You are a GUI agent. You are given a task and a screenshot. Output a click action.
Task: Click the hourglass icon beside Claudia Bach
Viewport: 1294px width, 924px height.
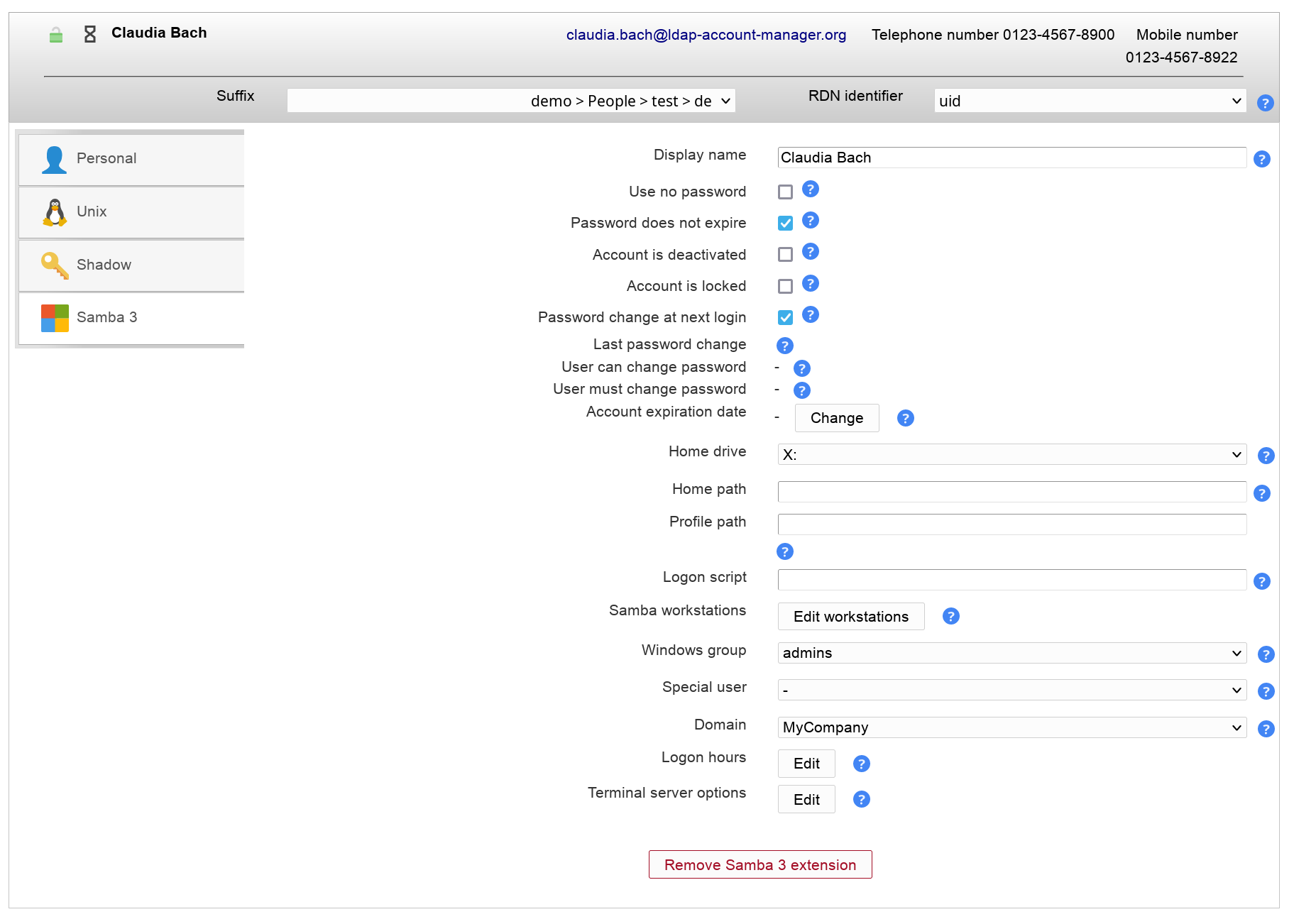tap(90, 34)
